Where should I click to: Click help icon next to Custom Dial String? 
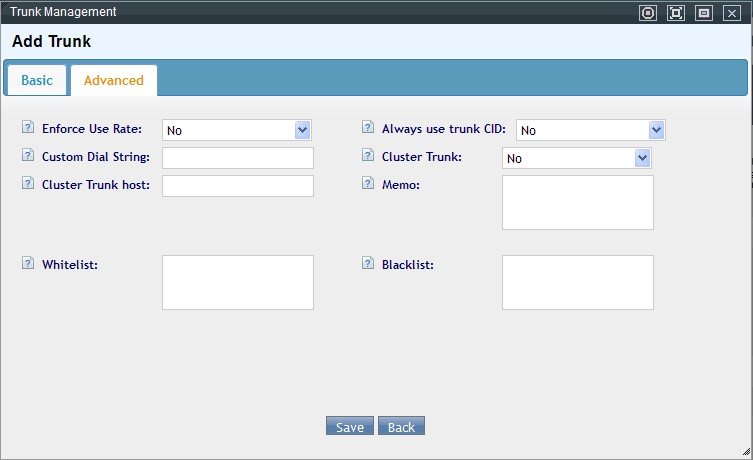tap(27, 156)
